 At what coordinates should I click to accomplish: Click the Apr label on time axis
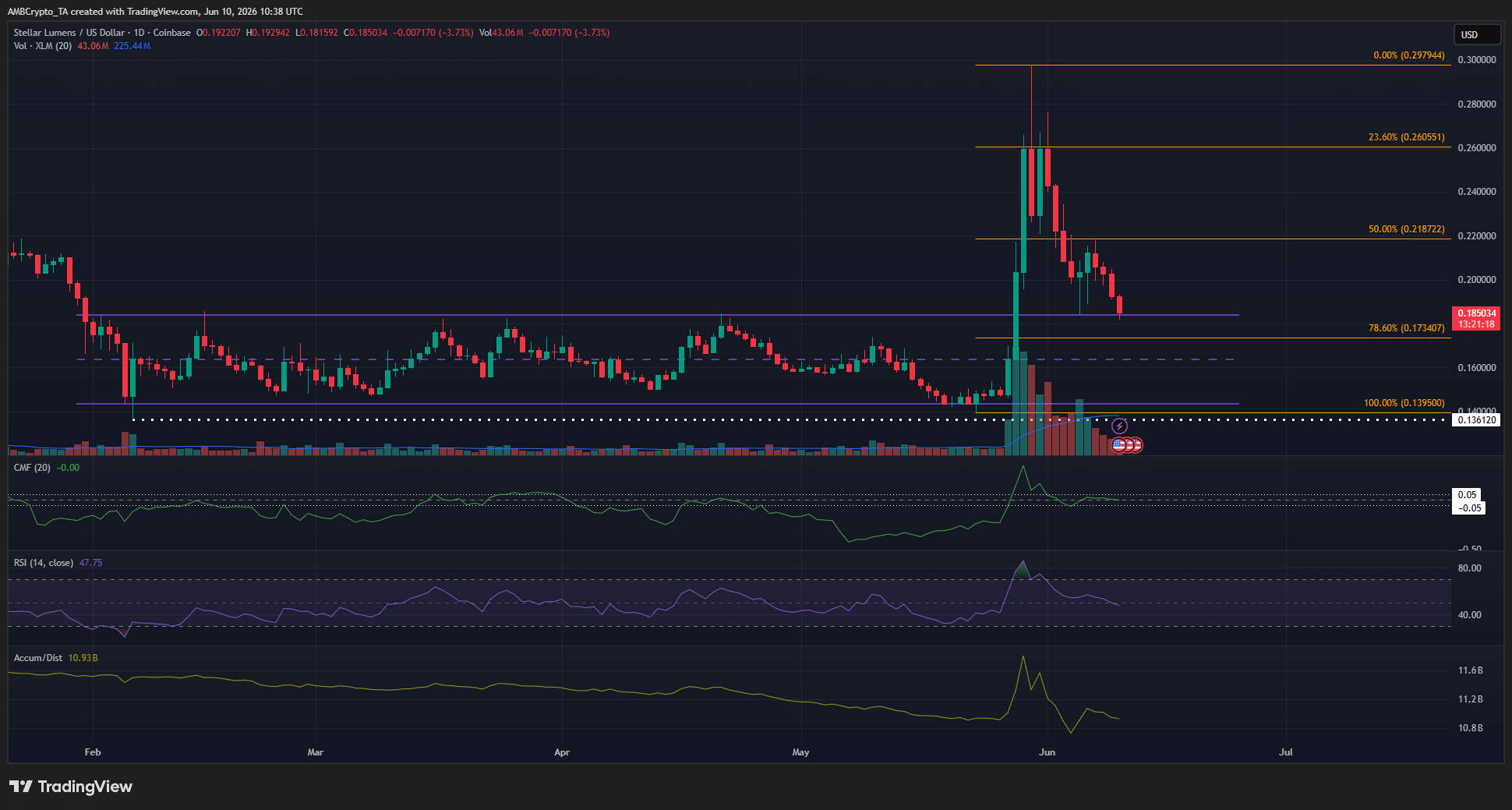point(562,752)
